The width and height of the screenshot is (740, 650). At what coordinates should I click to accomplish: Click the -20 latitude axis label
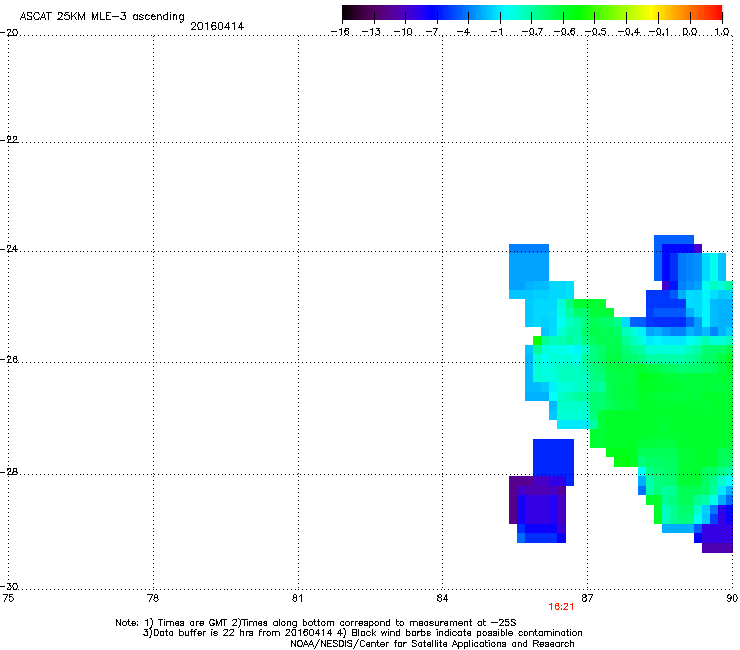(10, 33)
